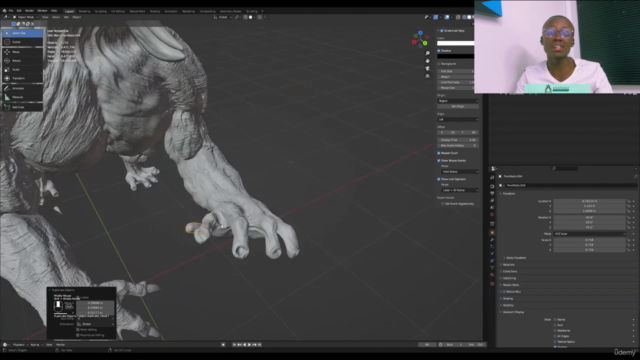Open the Modifiers wrench tab icon

492,240
